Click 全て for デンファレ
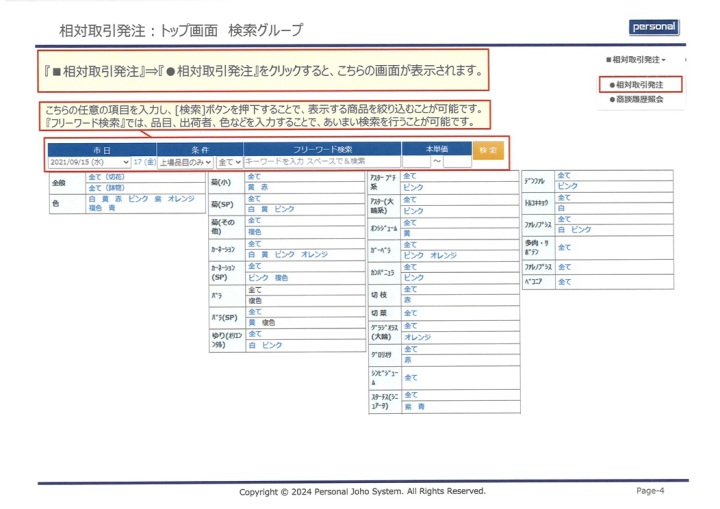Viewport: 720px width, 509px height. click(564, 175)
